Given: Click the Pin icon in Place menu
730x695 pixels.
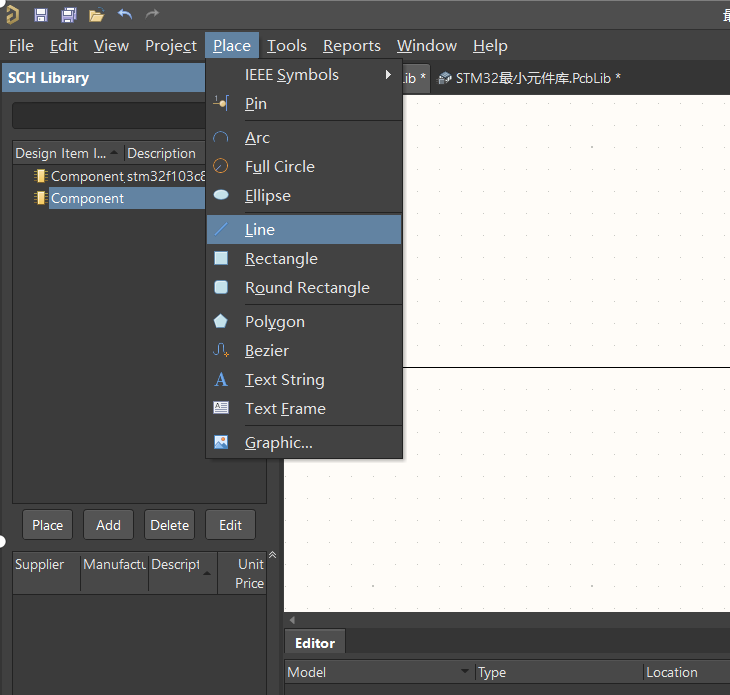Looking at the screenshot, I should click(221, 103).
